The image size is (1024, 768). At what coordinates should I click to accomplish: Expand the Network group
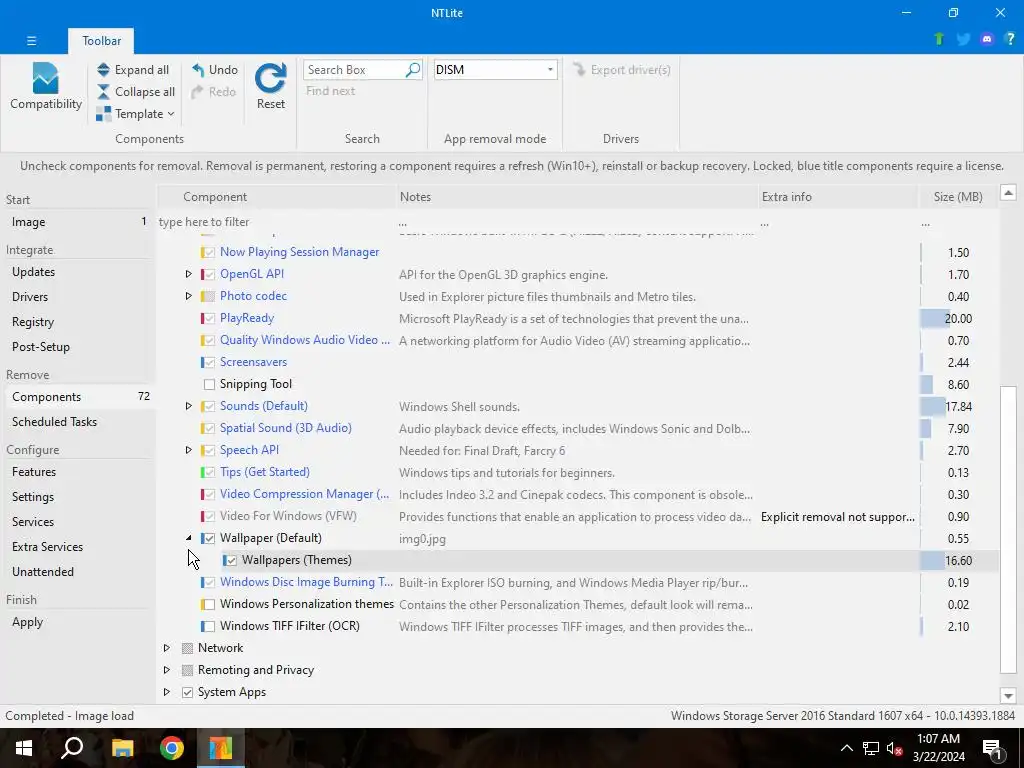point(167,648)
